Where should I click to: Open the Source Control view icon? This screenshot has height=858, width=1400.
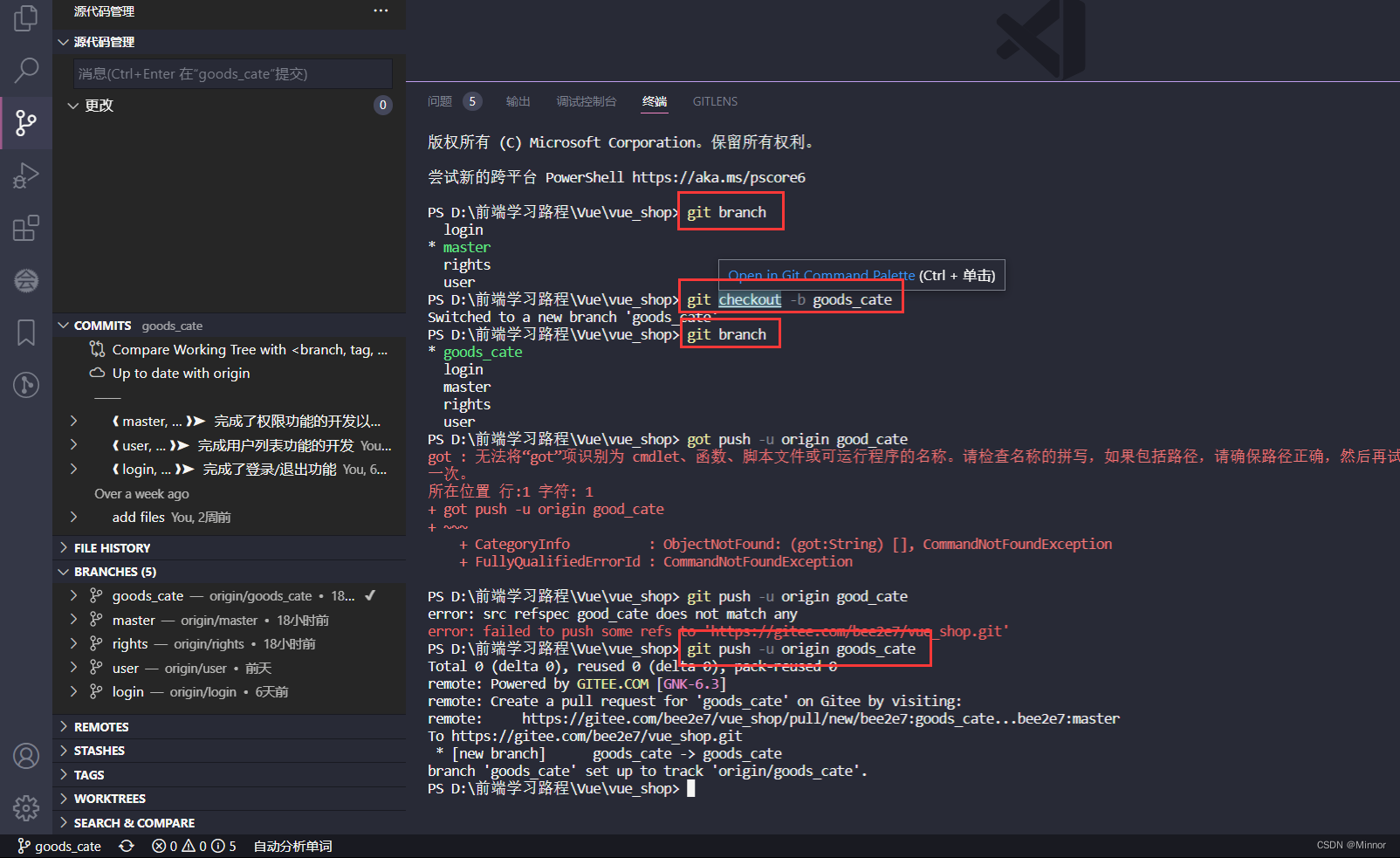pos(26,123)
